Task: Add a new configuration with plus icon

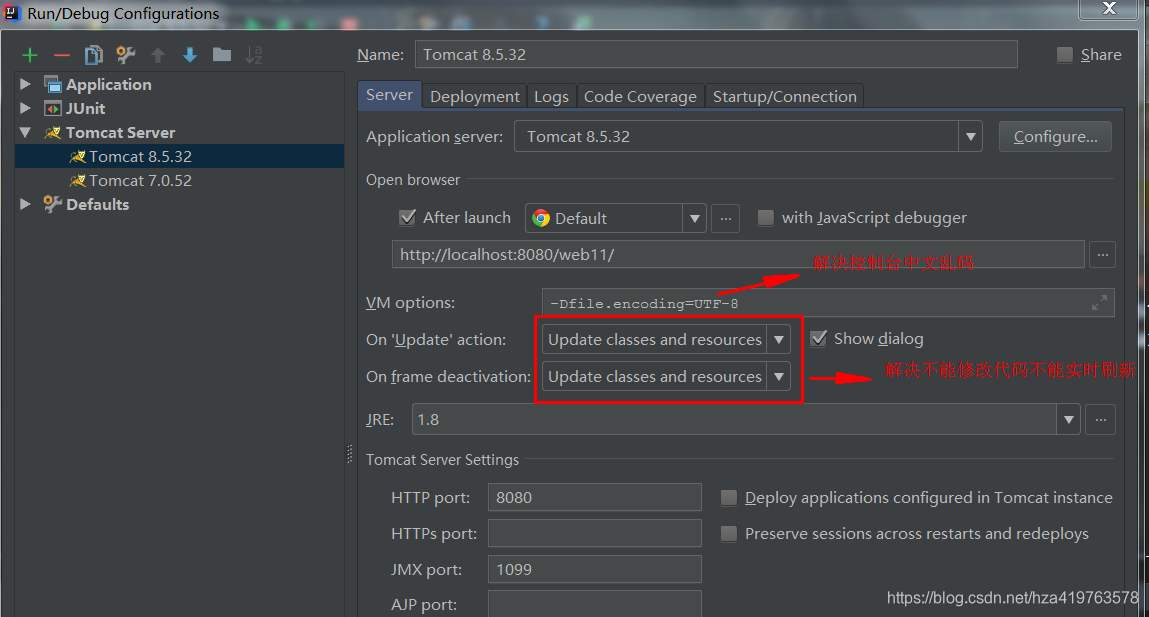Action: pos(30,55)
